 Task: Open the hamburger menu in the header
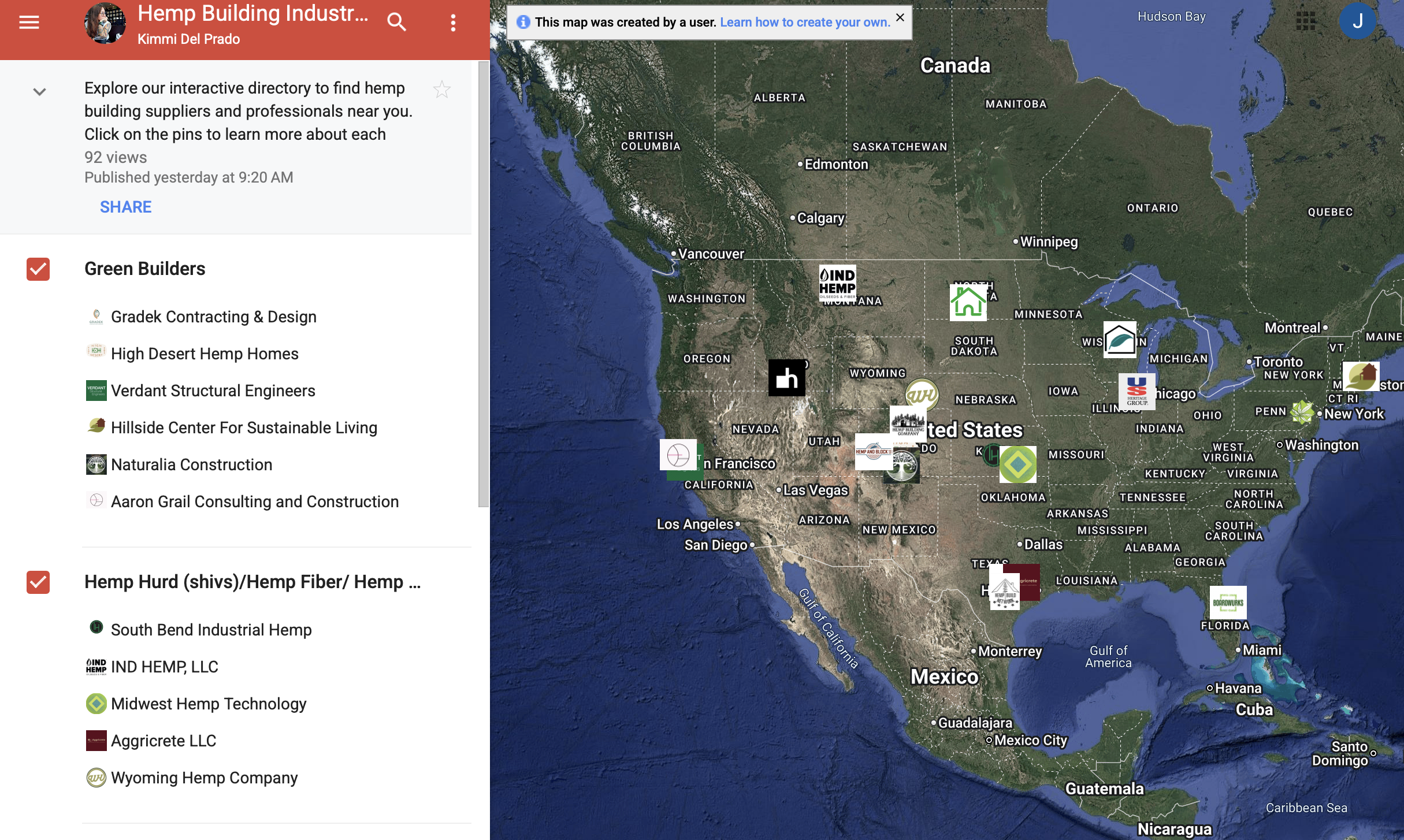pos(29,23)
